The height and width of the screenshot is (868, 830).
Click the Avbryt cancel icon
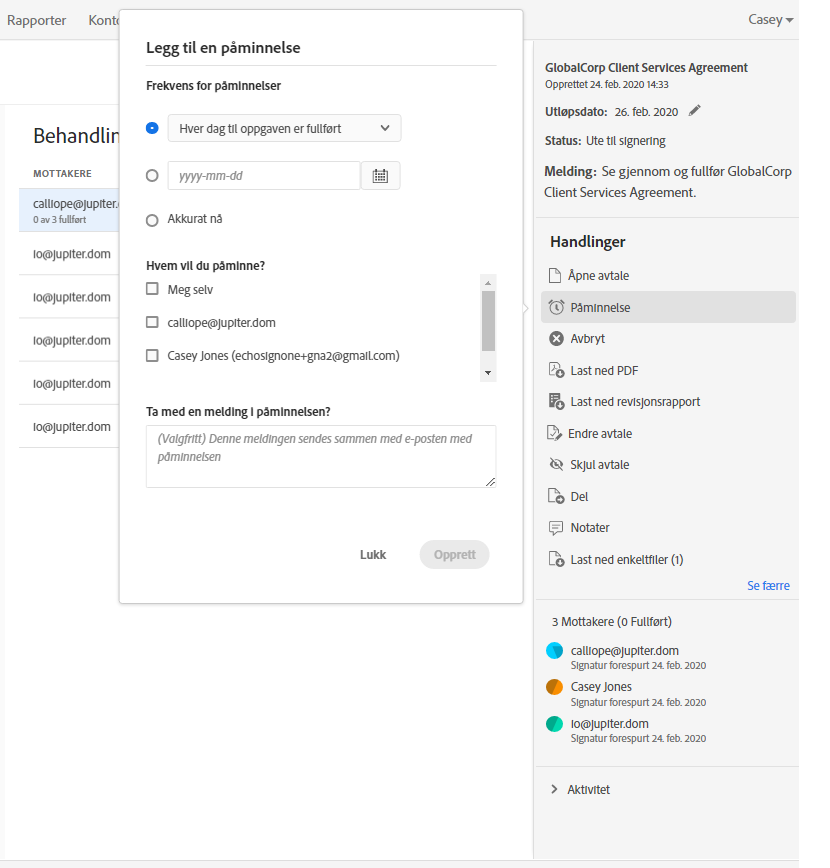point(556,339)
